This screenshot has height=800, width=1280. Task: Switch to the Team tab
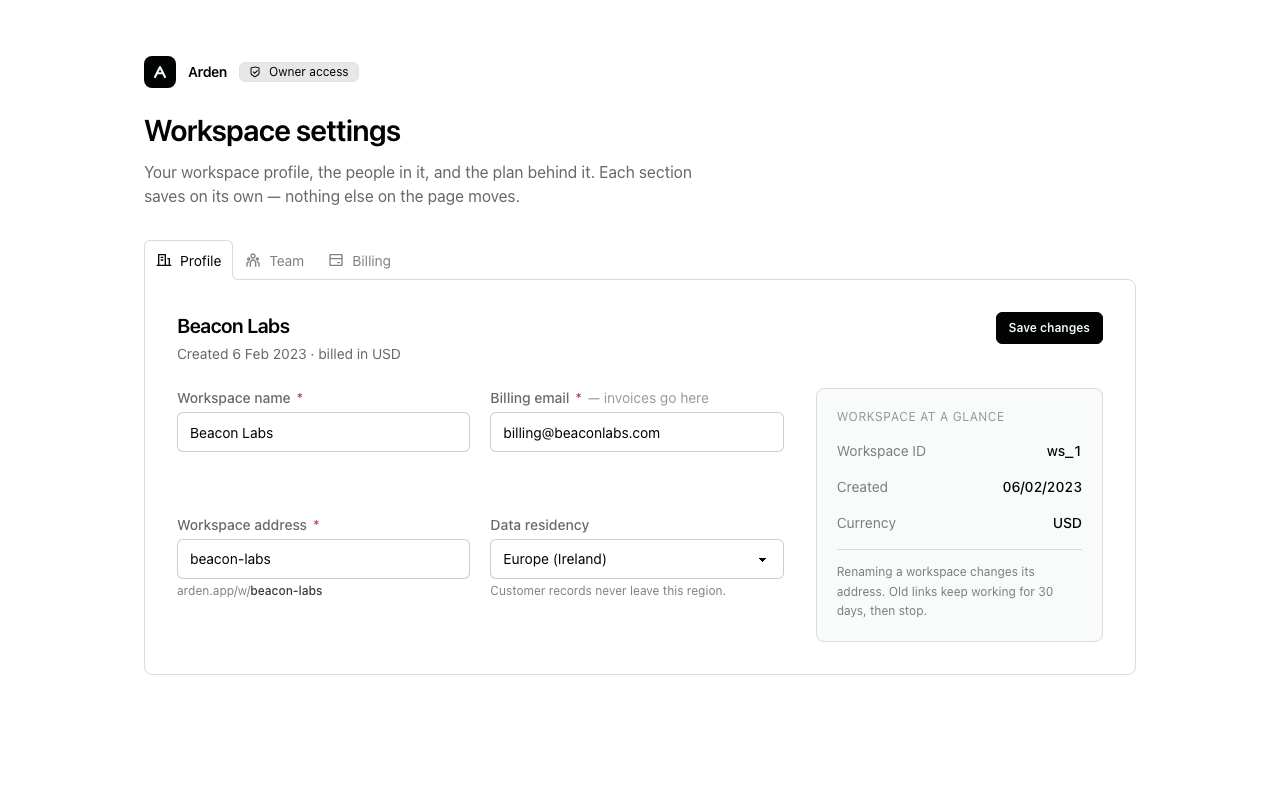(x=275, y=260)
